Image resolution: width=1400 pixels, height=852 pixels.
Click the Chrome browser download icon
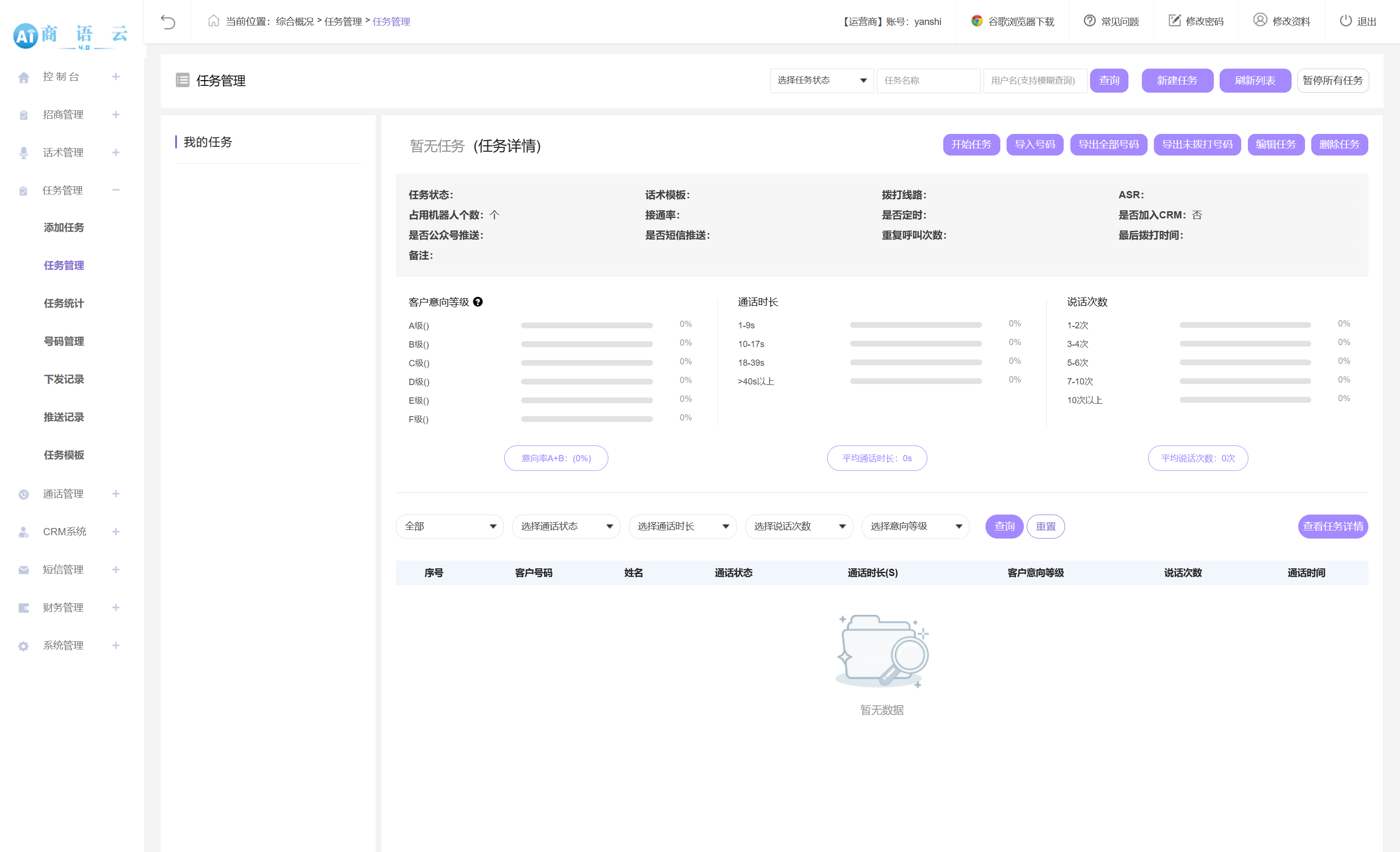tap(977, 21)
